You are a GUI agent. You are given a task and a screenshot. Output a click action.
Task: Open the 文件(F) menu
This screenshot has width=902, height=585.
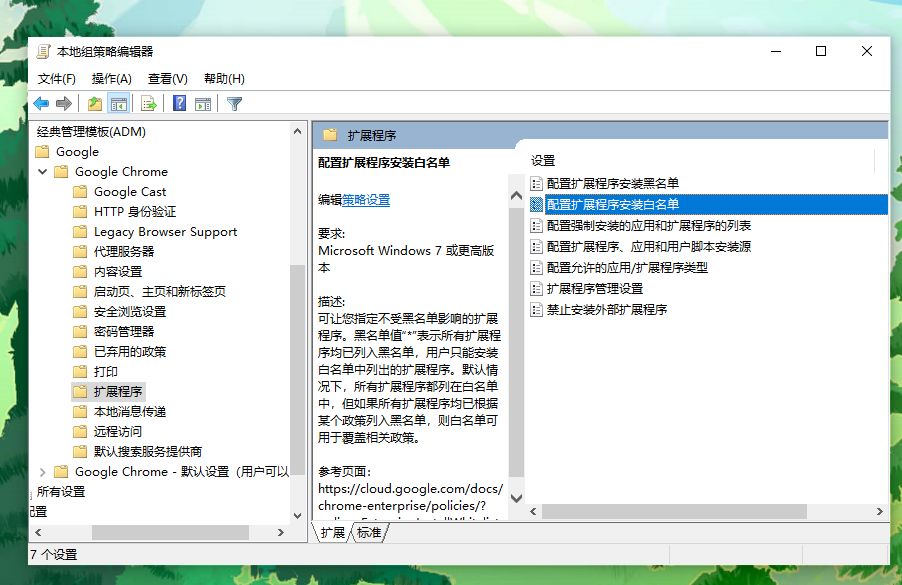pyautogui.click(x=56, y=79)
